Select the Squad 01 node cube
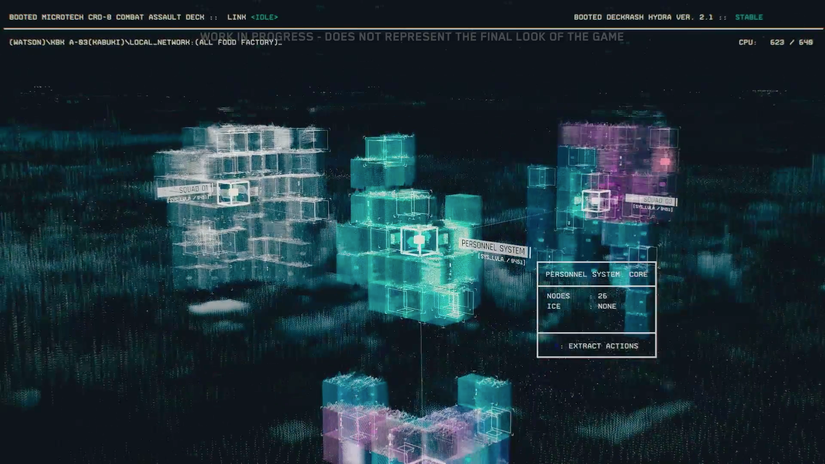 point(233,193)
